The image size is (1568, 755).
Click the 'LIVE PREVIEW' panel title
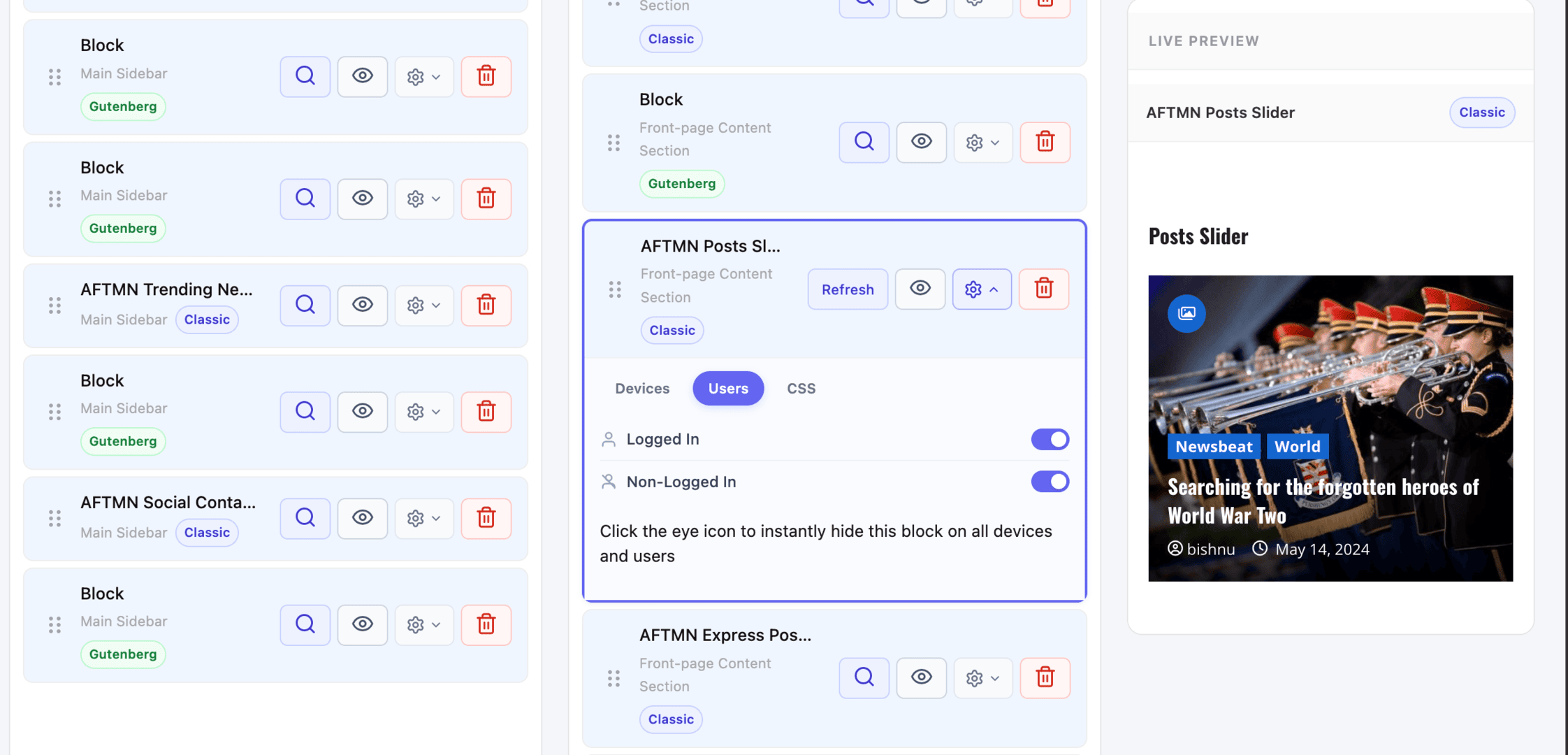pos(1204,41)
